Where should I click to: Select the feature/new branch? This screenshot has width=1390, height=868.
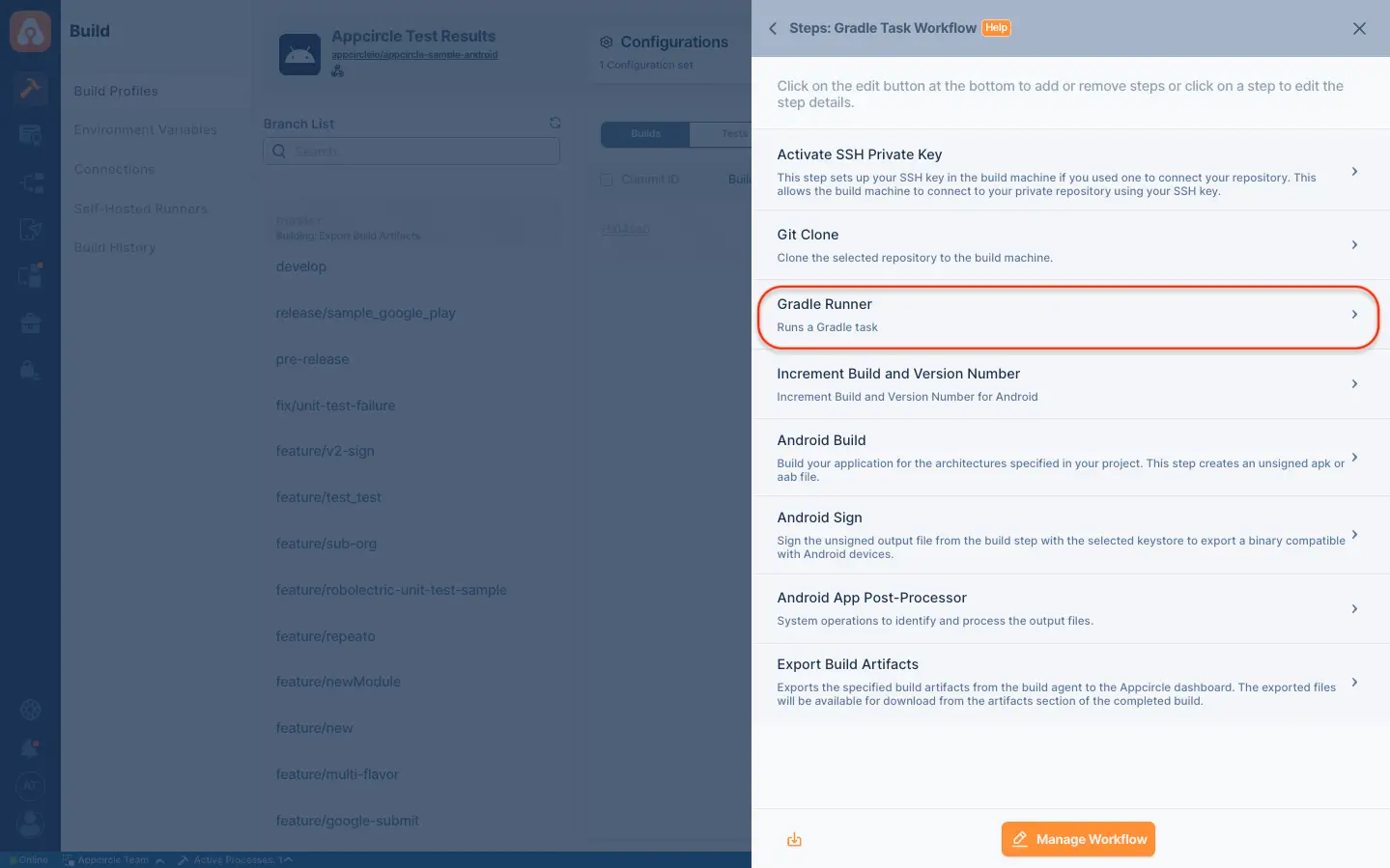click(314, 728)
